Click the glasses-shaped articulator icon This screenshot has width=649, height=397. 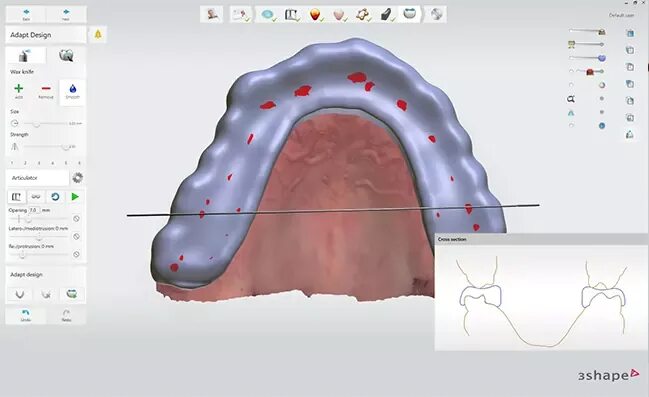point(36,197)
